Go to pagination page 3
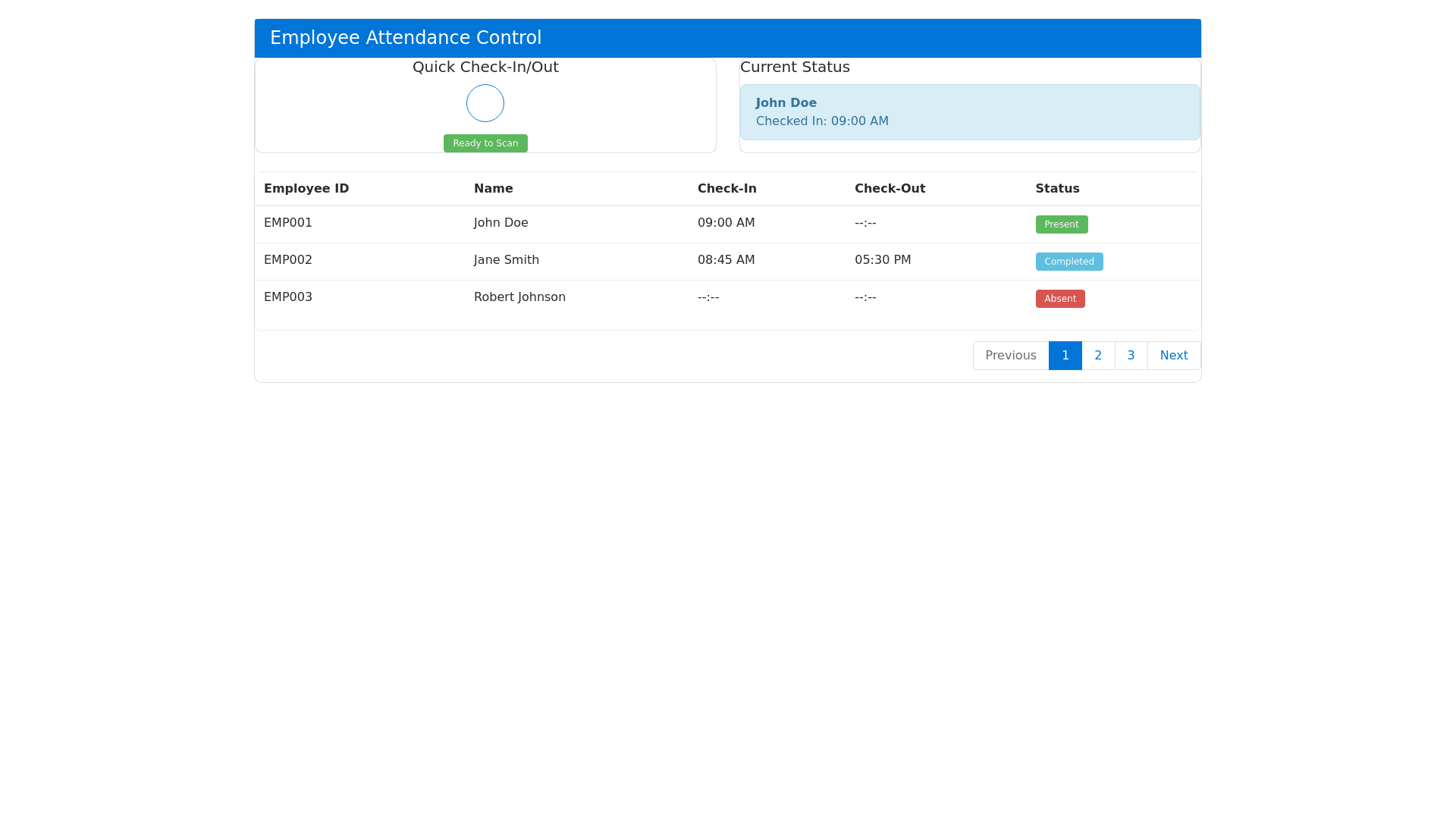Image resolution: width=1456 pixels, height=819 pixels. 1131,356
